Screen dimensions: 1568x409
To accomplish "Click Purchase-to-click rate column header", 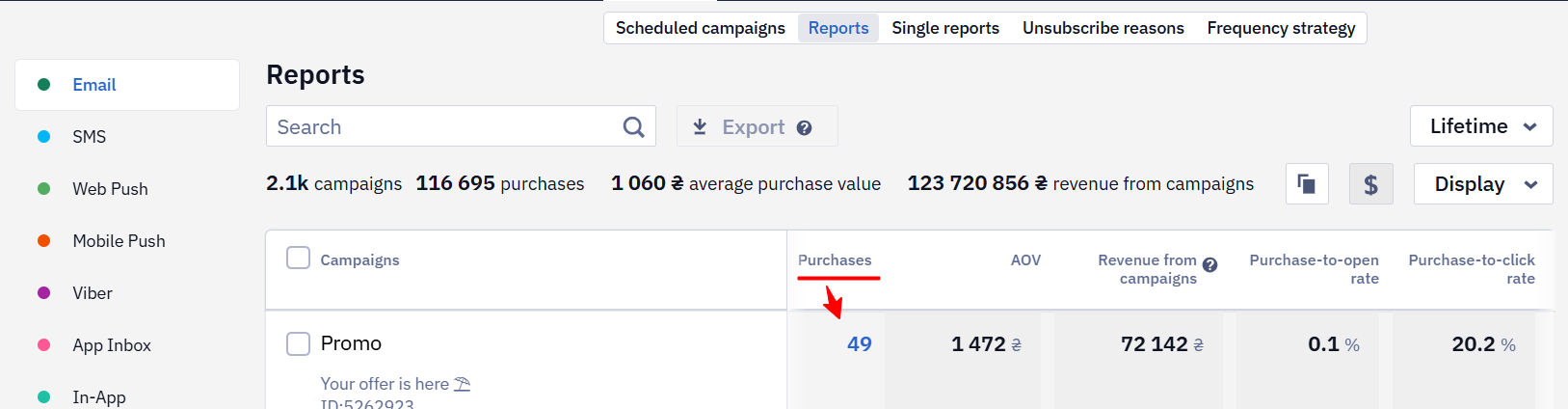I will (1472, 269).
